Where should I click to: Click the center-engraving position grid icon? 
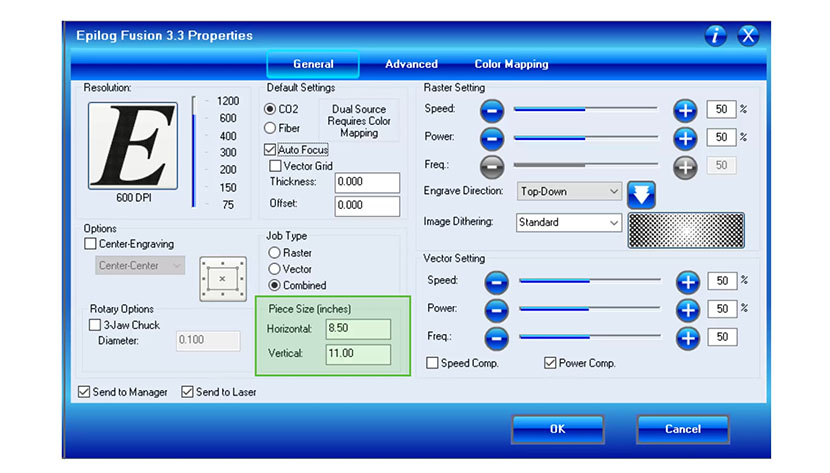click(x=222, y=278)
